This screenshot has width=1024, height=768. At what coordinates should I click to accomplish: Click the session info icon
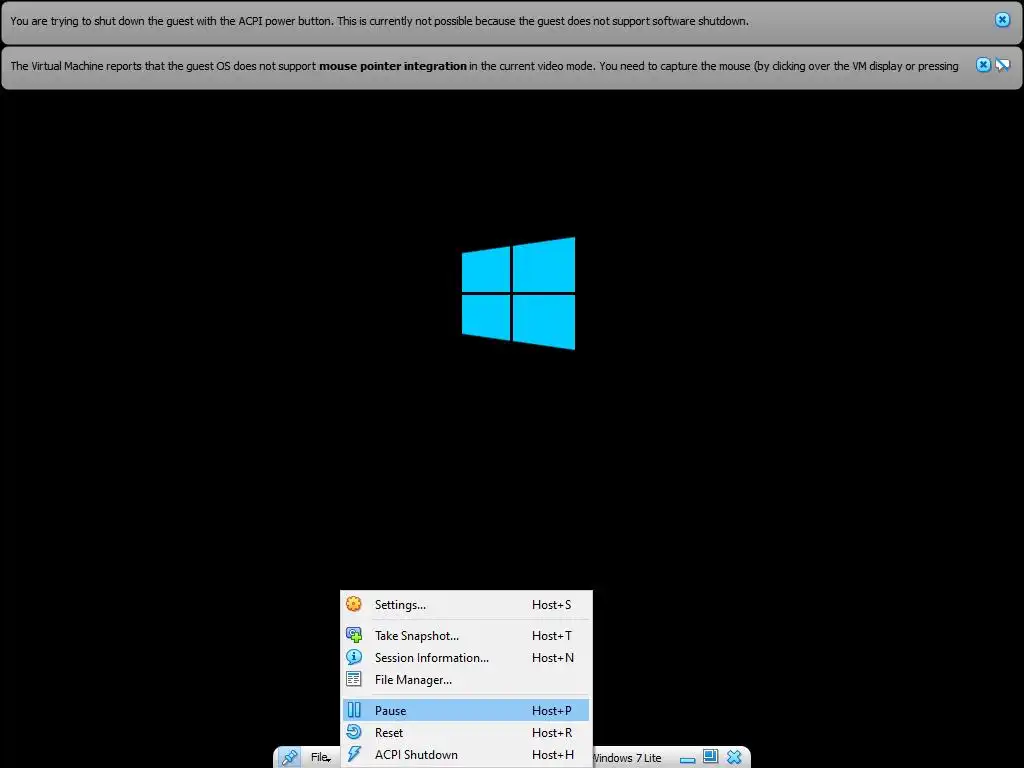point(354,657)
